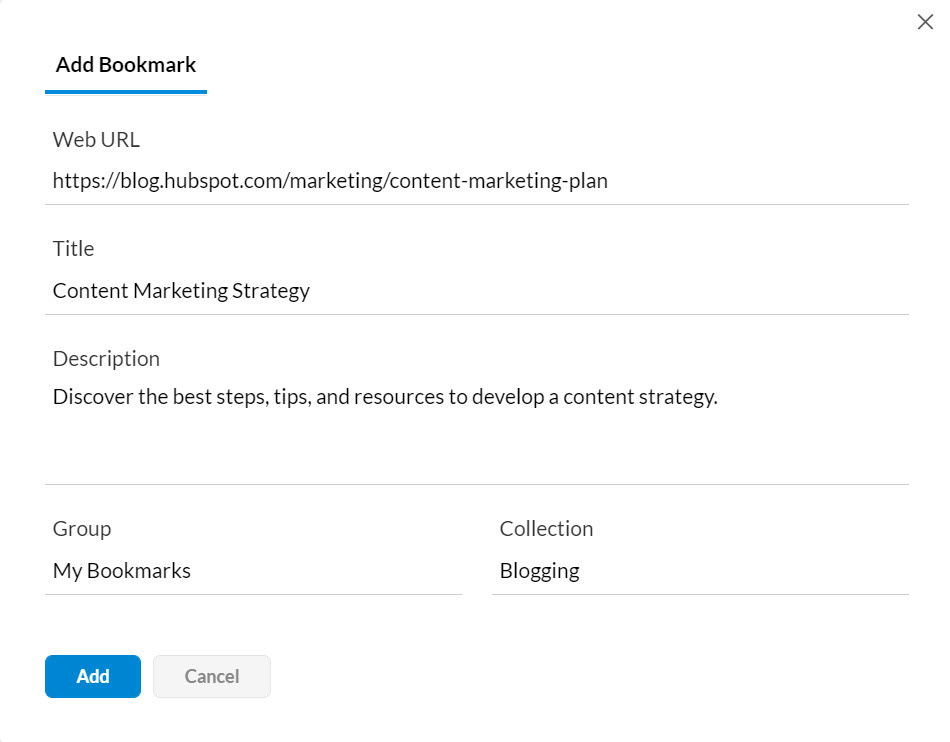Click the description sentence about content strategy
950x742 pixels.
click(x=384, y=397)
